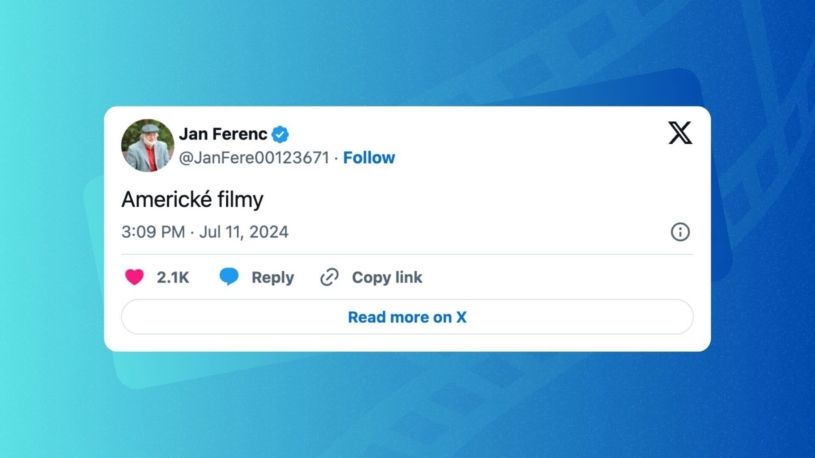Click the 3:09 PM time text
This screenshot has width=815, height=458.
coord(153,232)
